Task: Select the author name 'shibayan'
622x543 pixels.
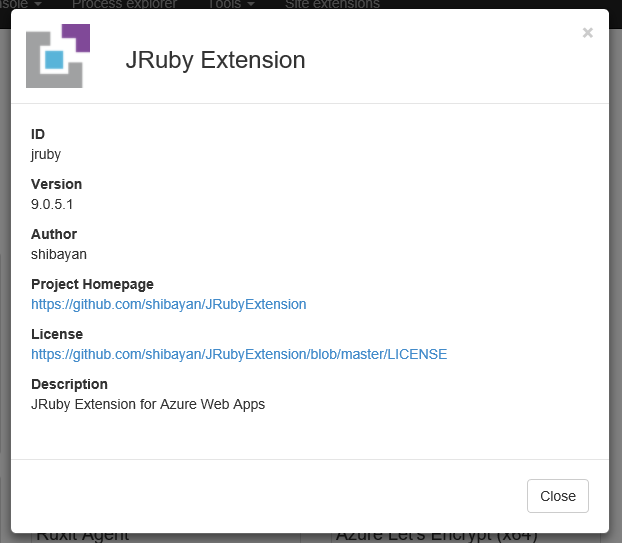Action: 59,254
